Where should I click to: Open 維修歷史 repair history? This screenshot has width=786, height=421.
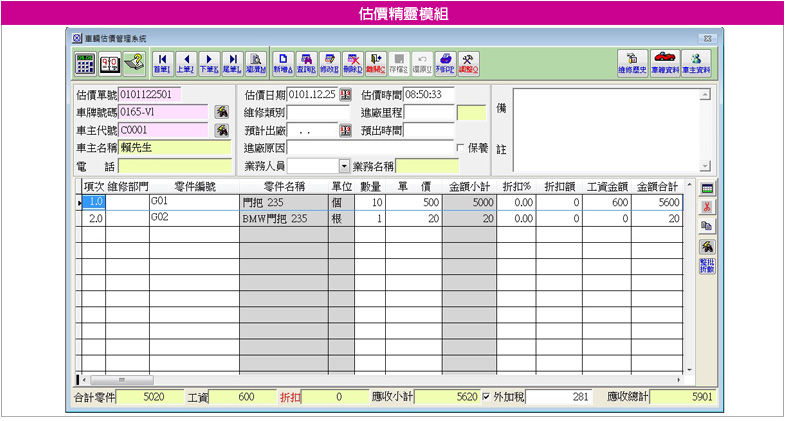pyautogui.click(x=631, y=62)
